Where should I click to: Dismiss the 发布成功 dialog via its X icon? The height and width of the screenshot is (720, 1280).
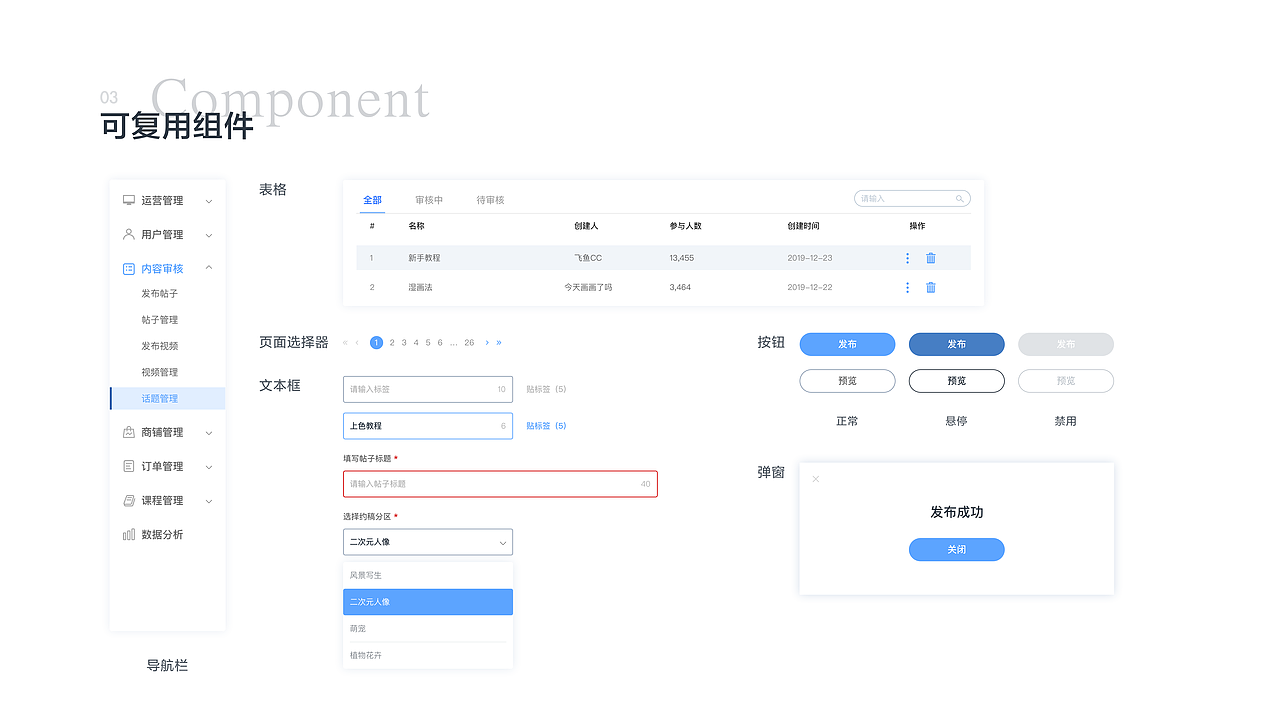pyautogui.click(x=816, y=479)
